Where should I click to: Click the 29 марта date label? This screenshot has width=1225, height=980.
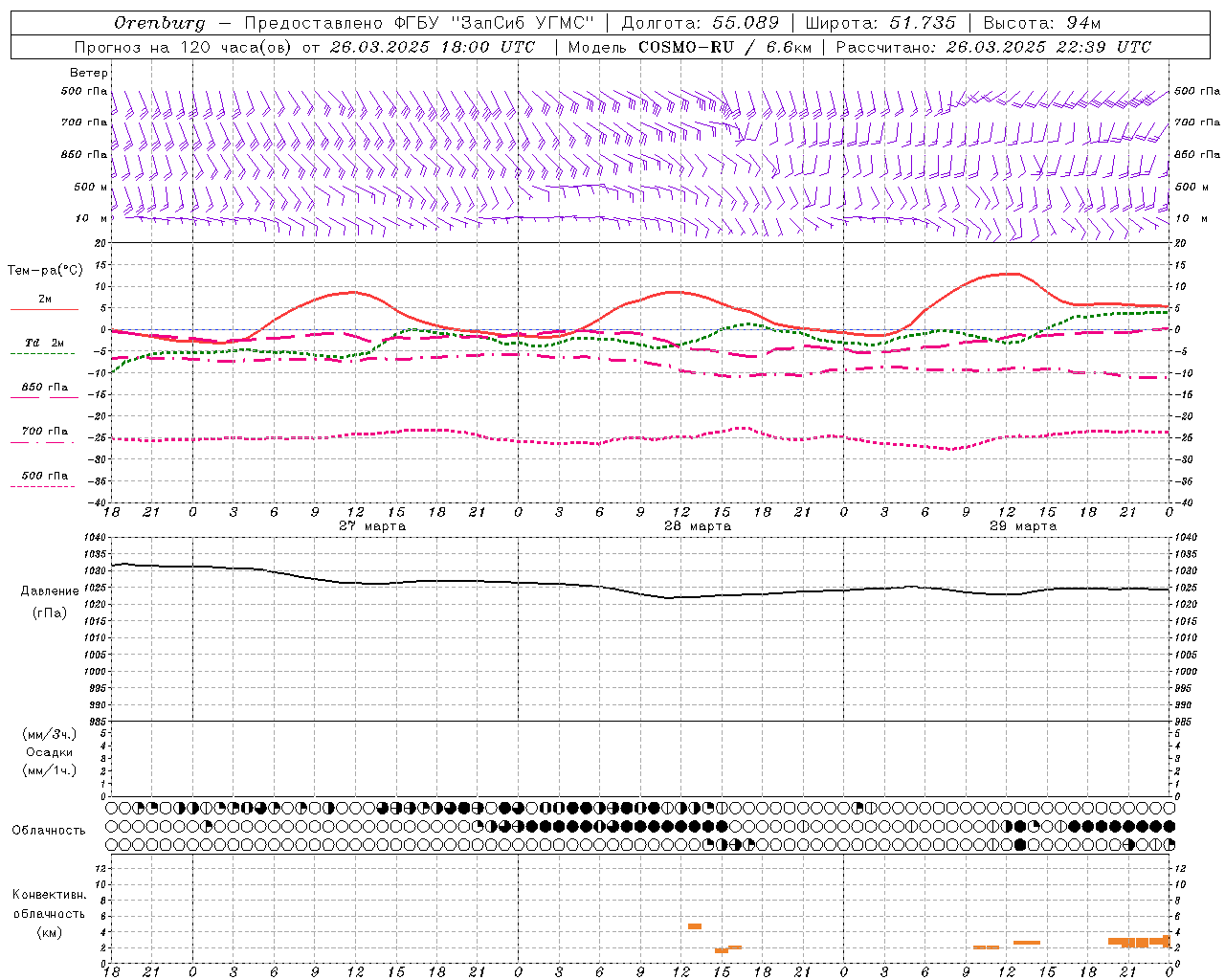click(x=1023, y=526)
